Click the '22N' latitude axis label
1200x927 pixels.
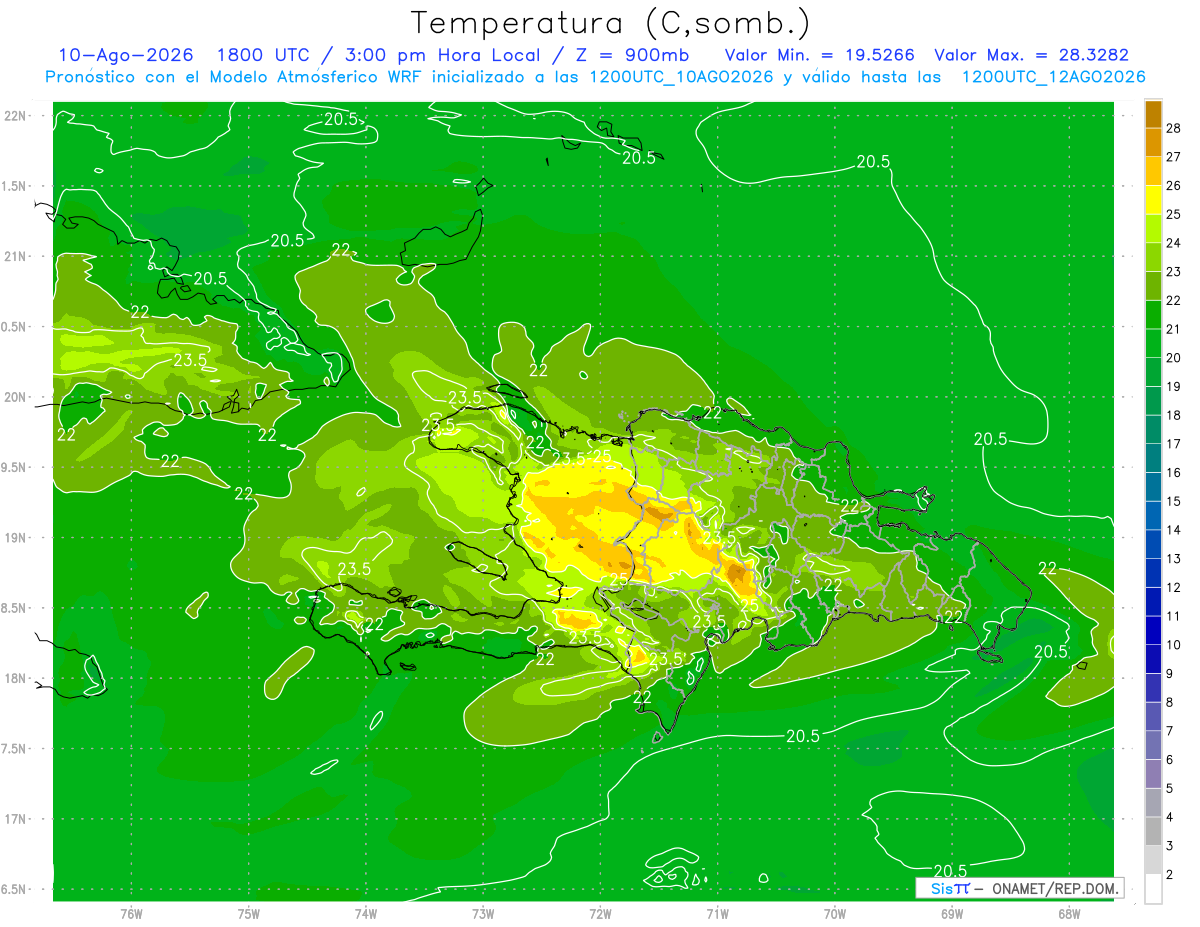[15, 116]
